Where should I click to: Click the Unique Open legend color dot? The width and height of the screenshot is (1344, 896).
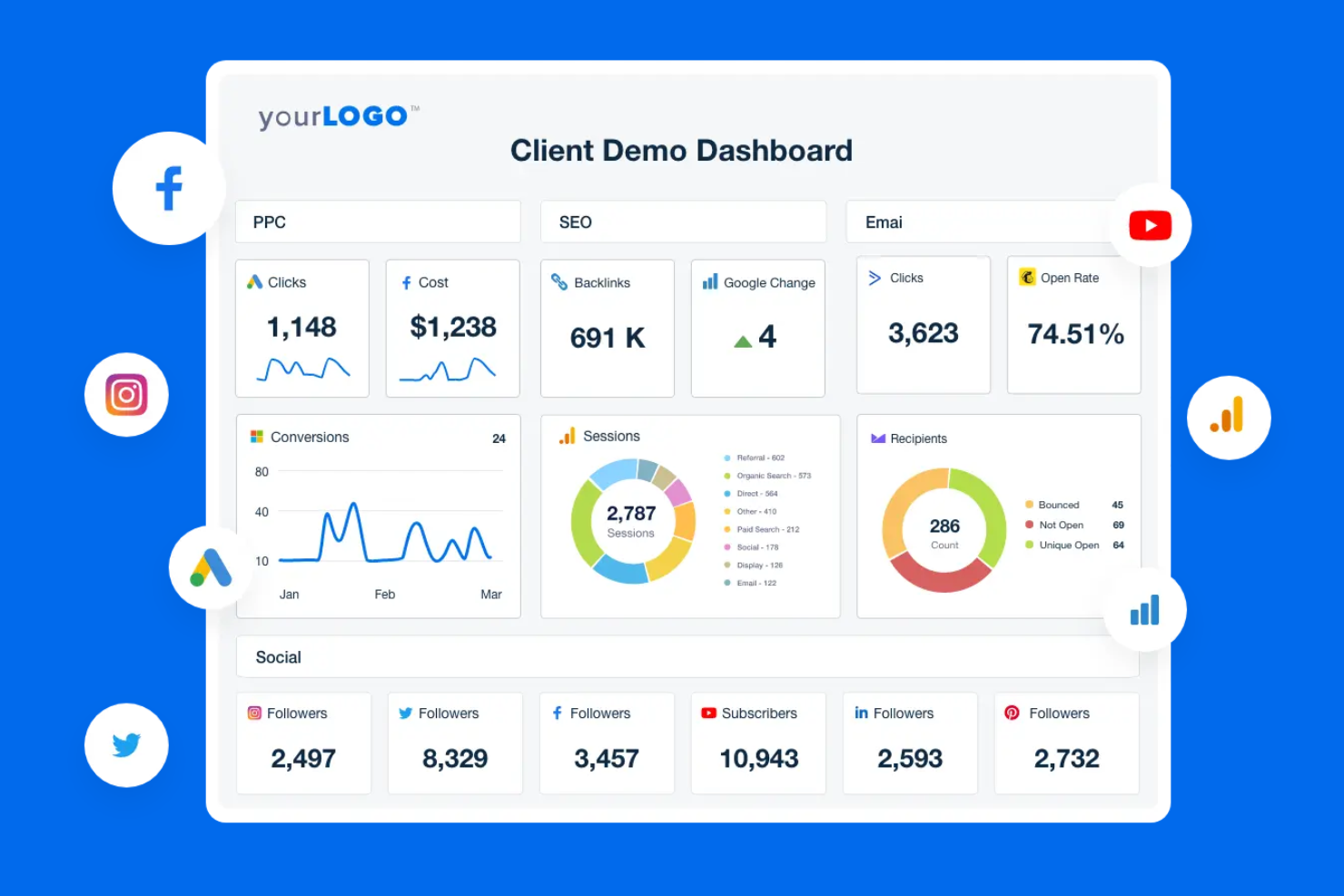[x=1030, y=545]
